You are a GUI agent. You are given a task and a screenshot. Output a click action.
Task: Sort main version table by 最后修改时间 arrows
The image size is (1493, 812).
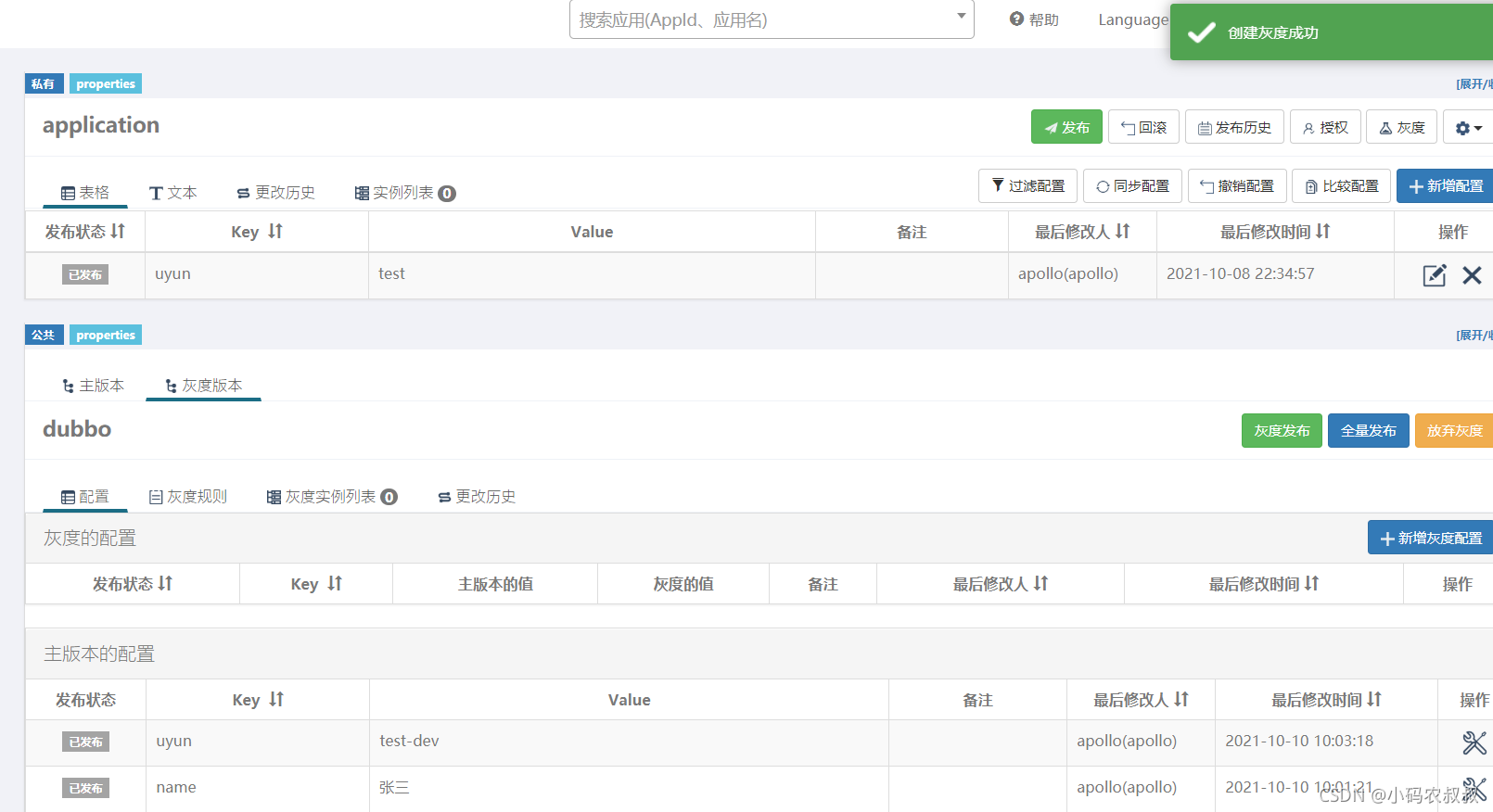1374,699
